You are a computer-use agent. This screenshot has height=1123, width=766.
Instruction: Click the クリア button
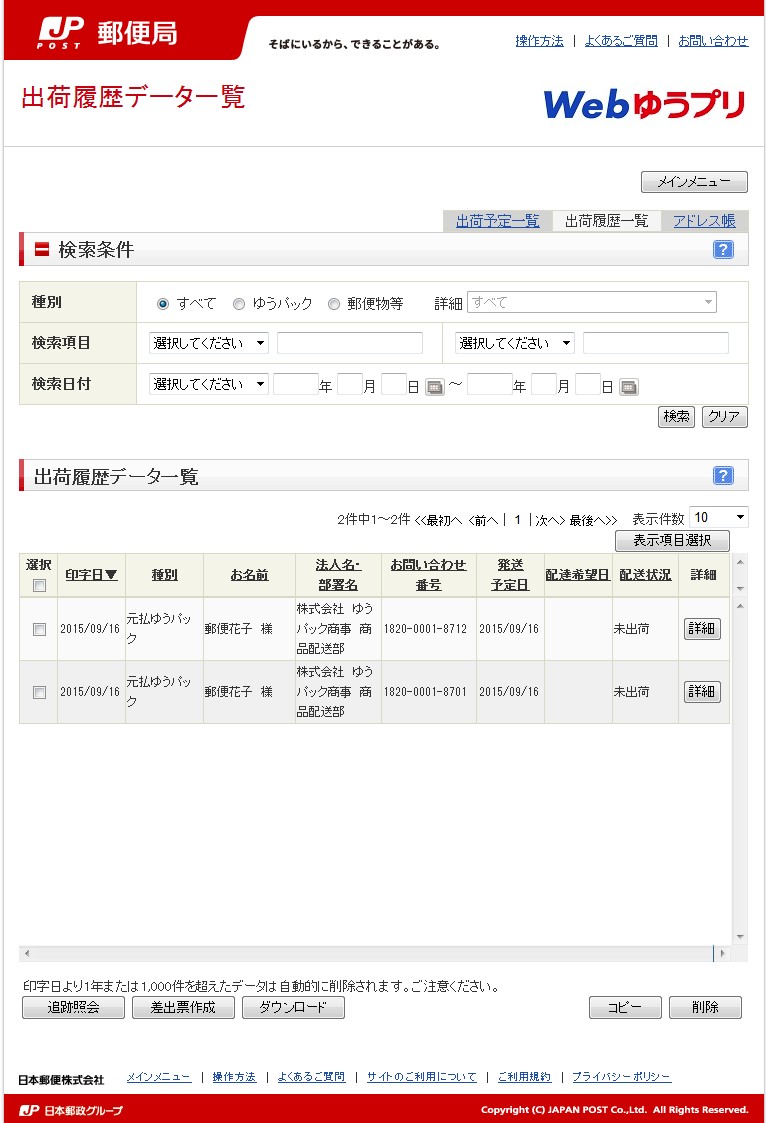point(724,416)
